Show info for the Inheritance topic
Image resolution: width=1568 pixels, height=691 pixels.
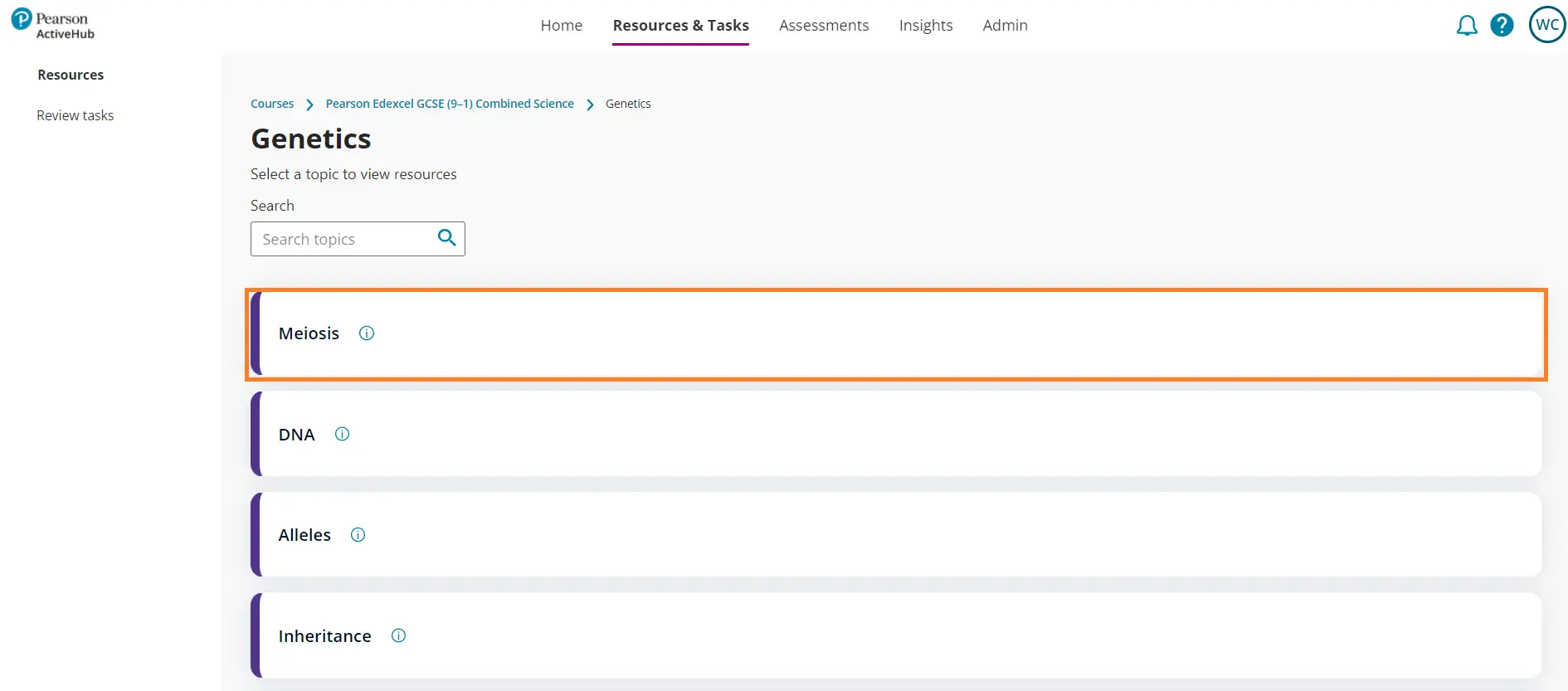click(x=398, y=635)
